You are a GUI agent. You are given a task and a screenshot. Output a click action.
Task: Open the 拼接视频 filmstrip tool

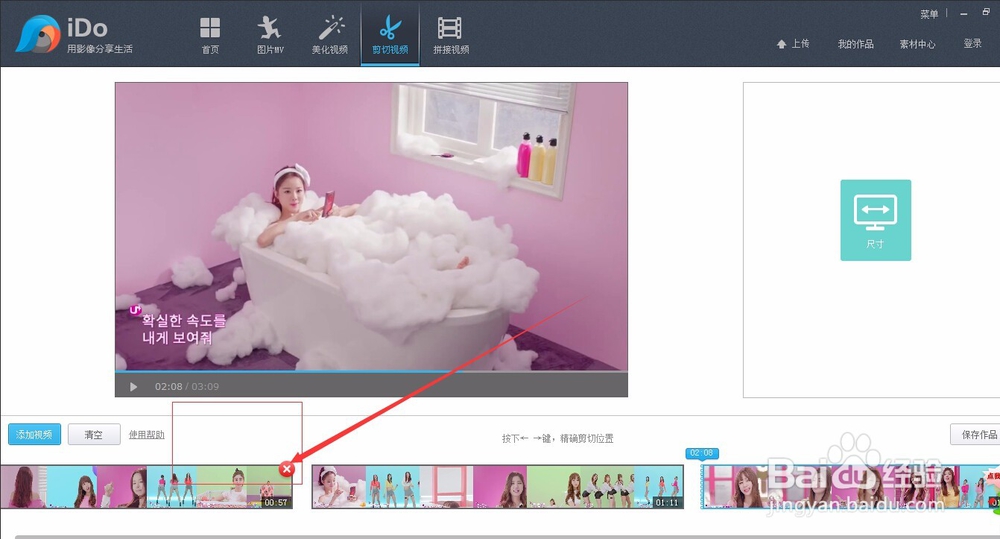point(451,36)
